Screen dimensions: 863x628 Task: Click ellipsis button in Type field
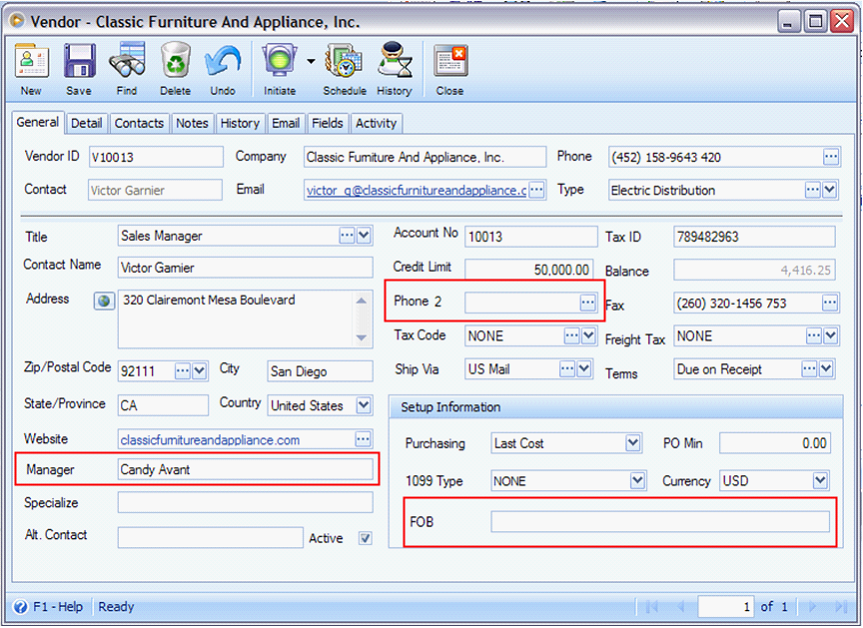click(812, 190)
